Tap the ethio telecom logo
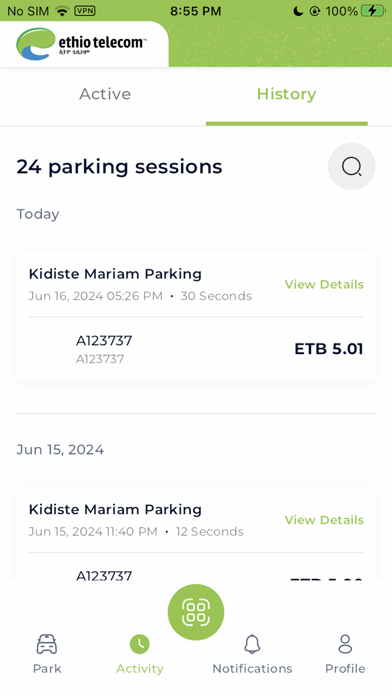 coord(82,44)
